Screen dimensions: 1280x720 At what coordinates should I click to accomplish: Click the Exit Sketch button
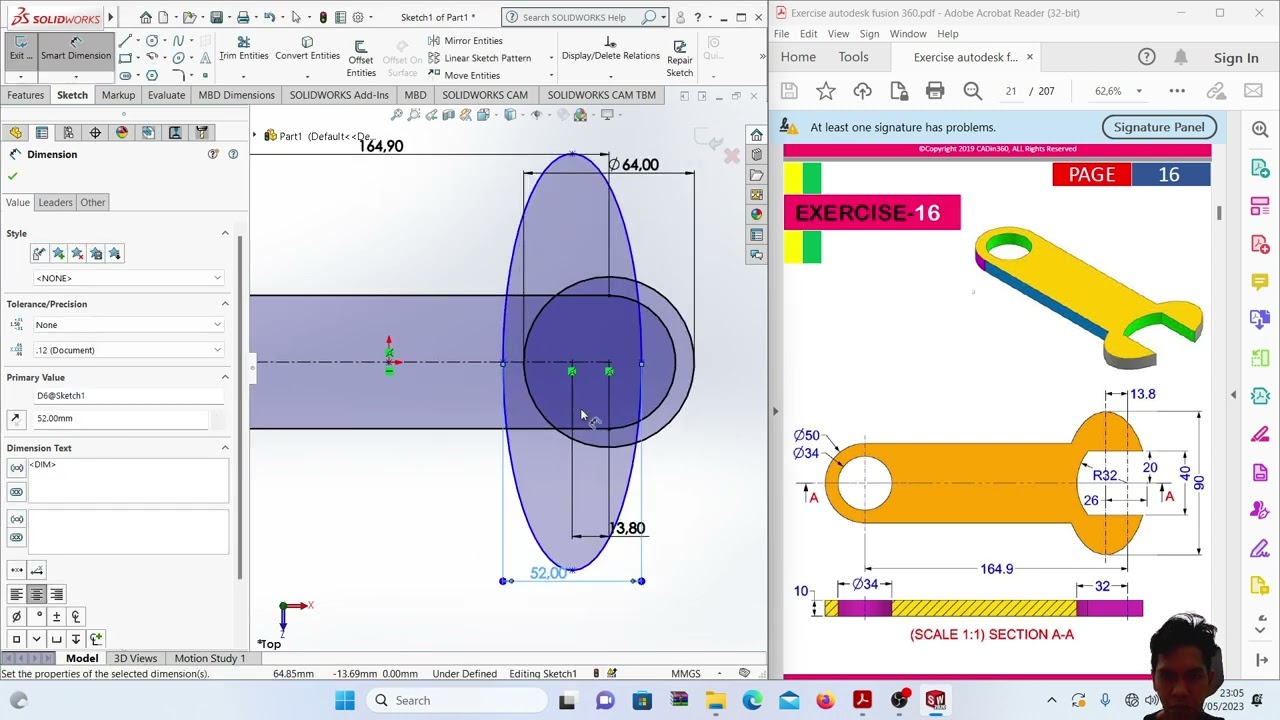click(x=20, y=49)
